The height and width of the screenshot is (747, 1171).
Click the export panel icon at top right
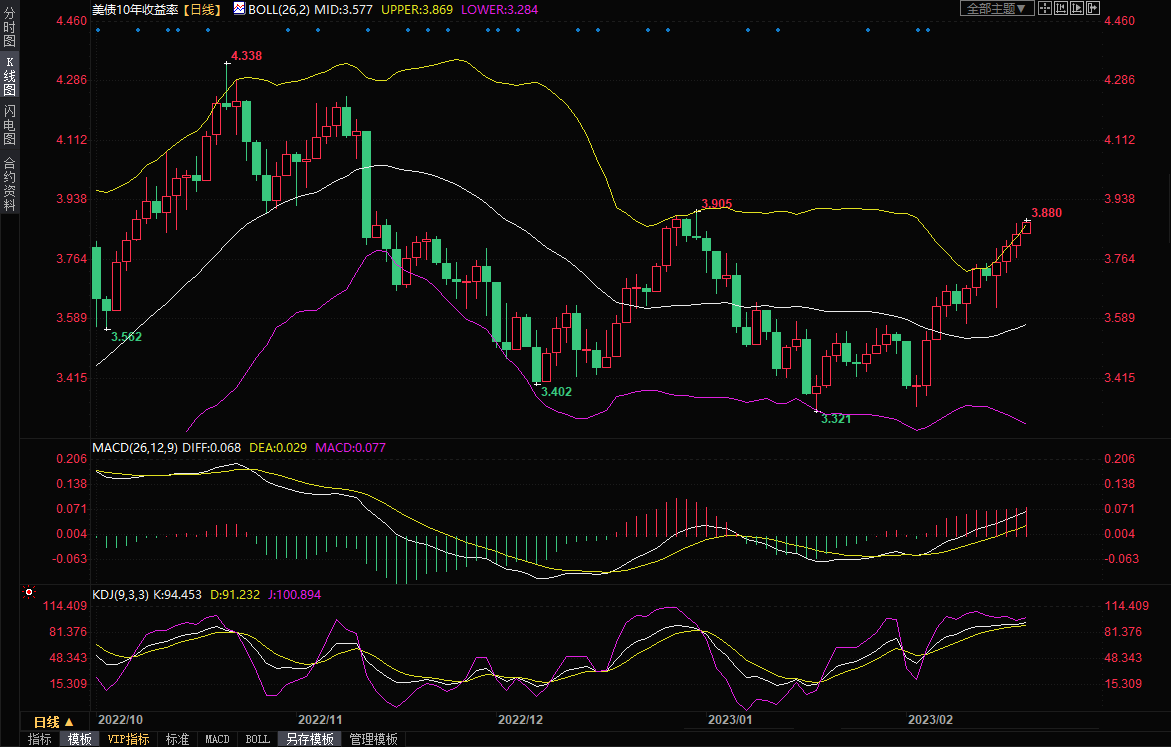point(1091,8)
